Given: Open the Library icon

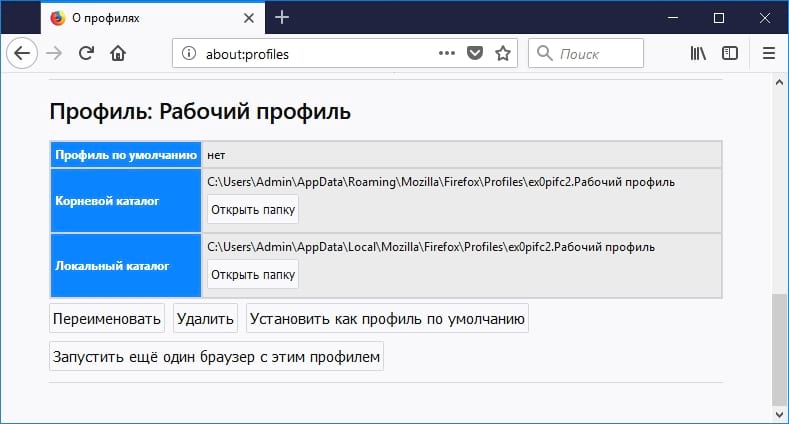Looking at the screenshot, I should pos(698,53).
